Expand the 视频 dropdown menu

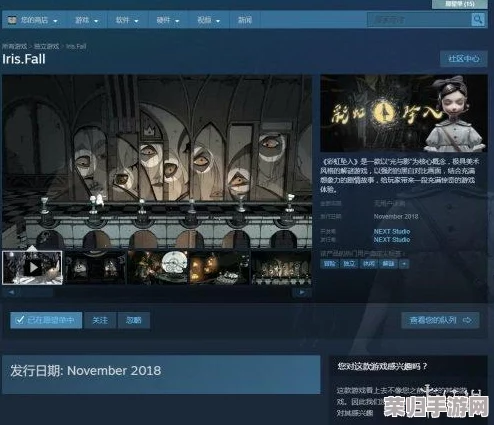tap(209, 20)
